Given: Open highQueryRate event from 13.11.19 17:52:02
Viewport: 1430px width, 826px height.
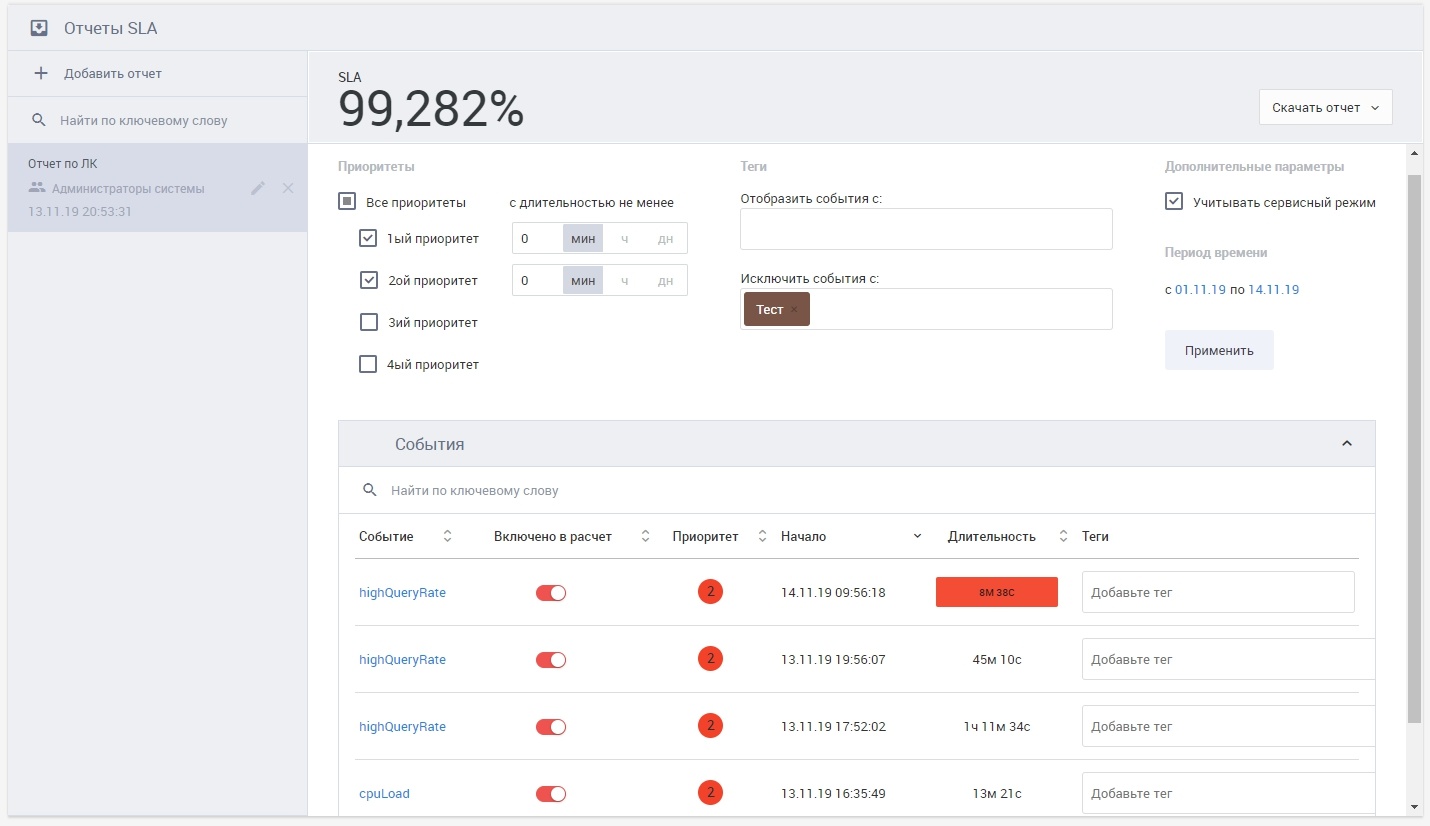Looking at the screenshot, I should point(402,727).
